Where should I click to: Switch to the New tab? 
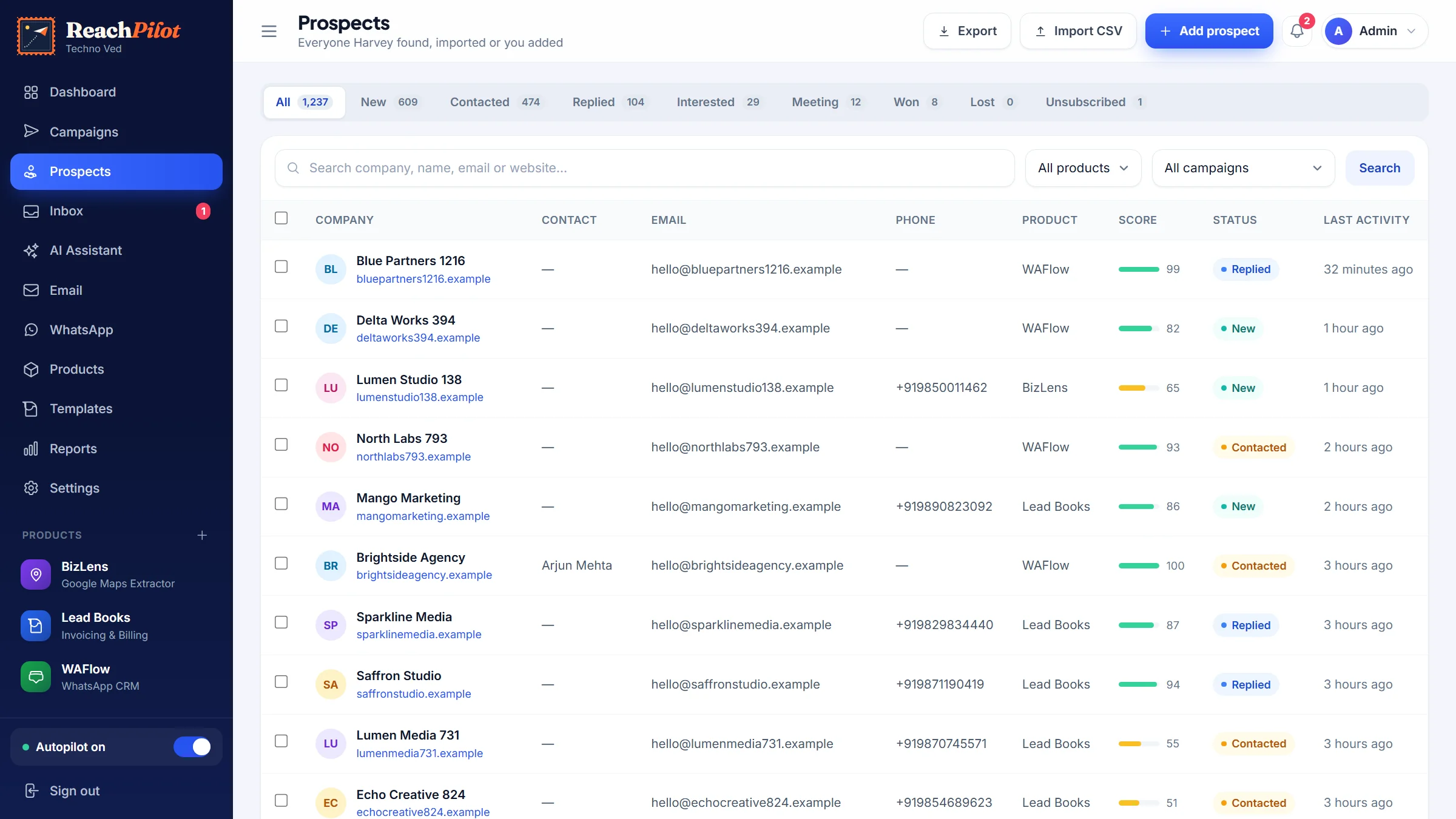(389, 102)
